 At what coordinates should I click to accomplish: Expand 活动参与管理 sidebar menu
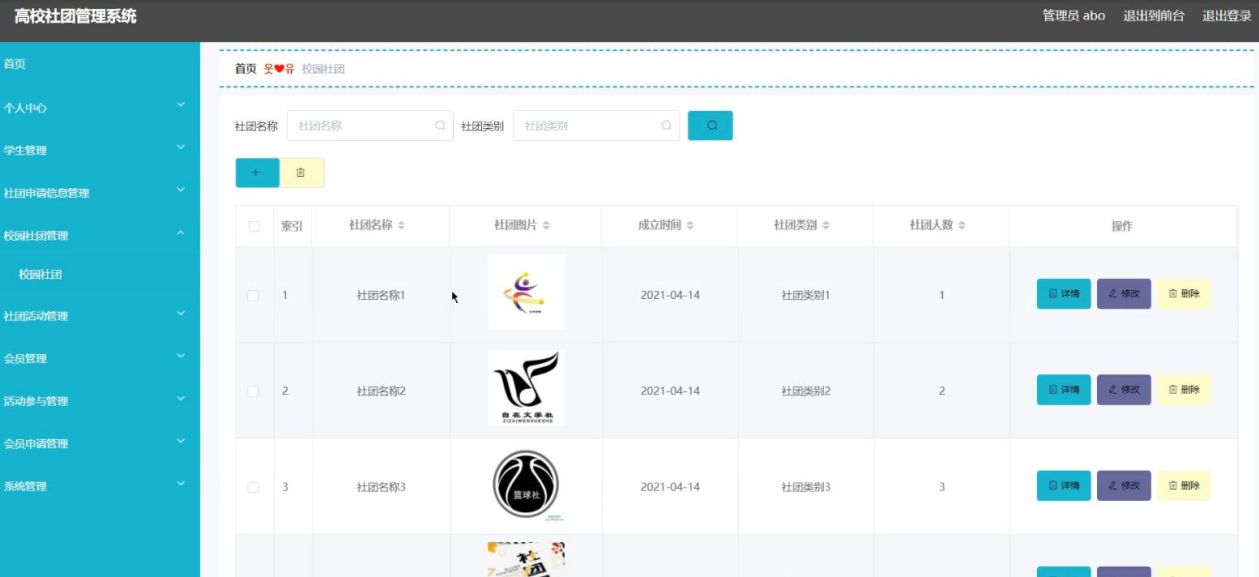(x=100, y=401)
